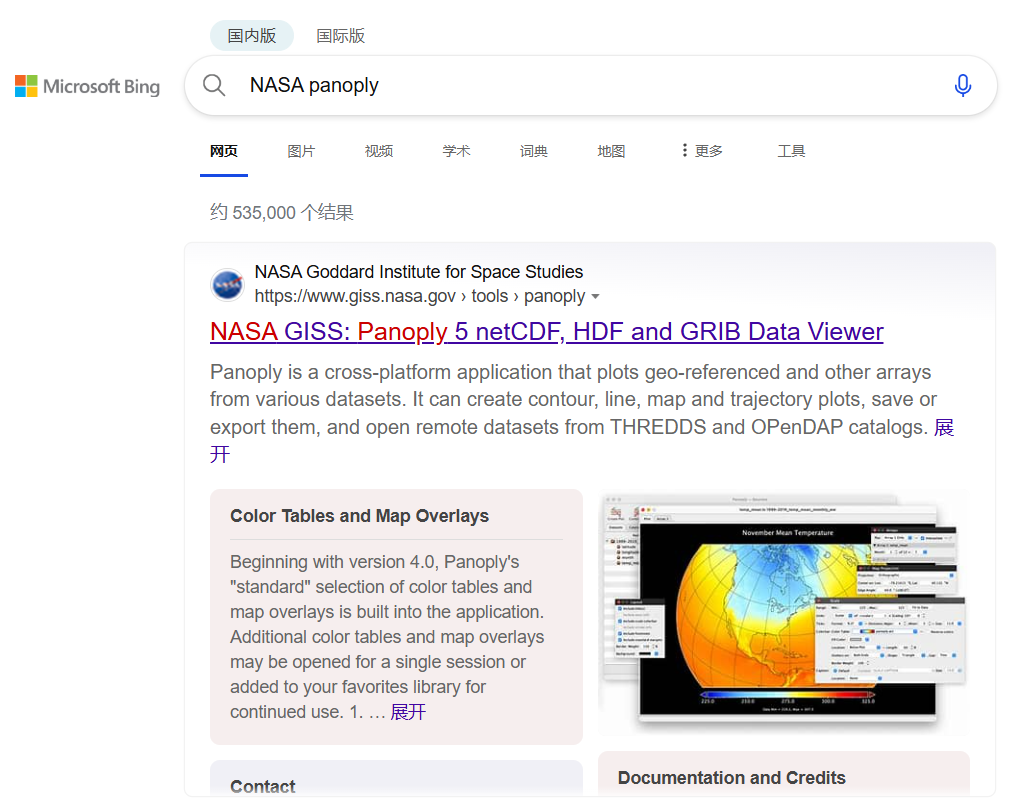Open Color Tables and Map Overlays heading
Image resolution: width=1021 pixels, height=812 pixels.
(359, 516)
